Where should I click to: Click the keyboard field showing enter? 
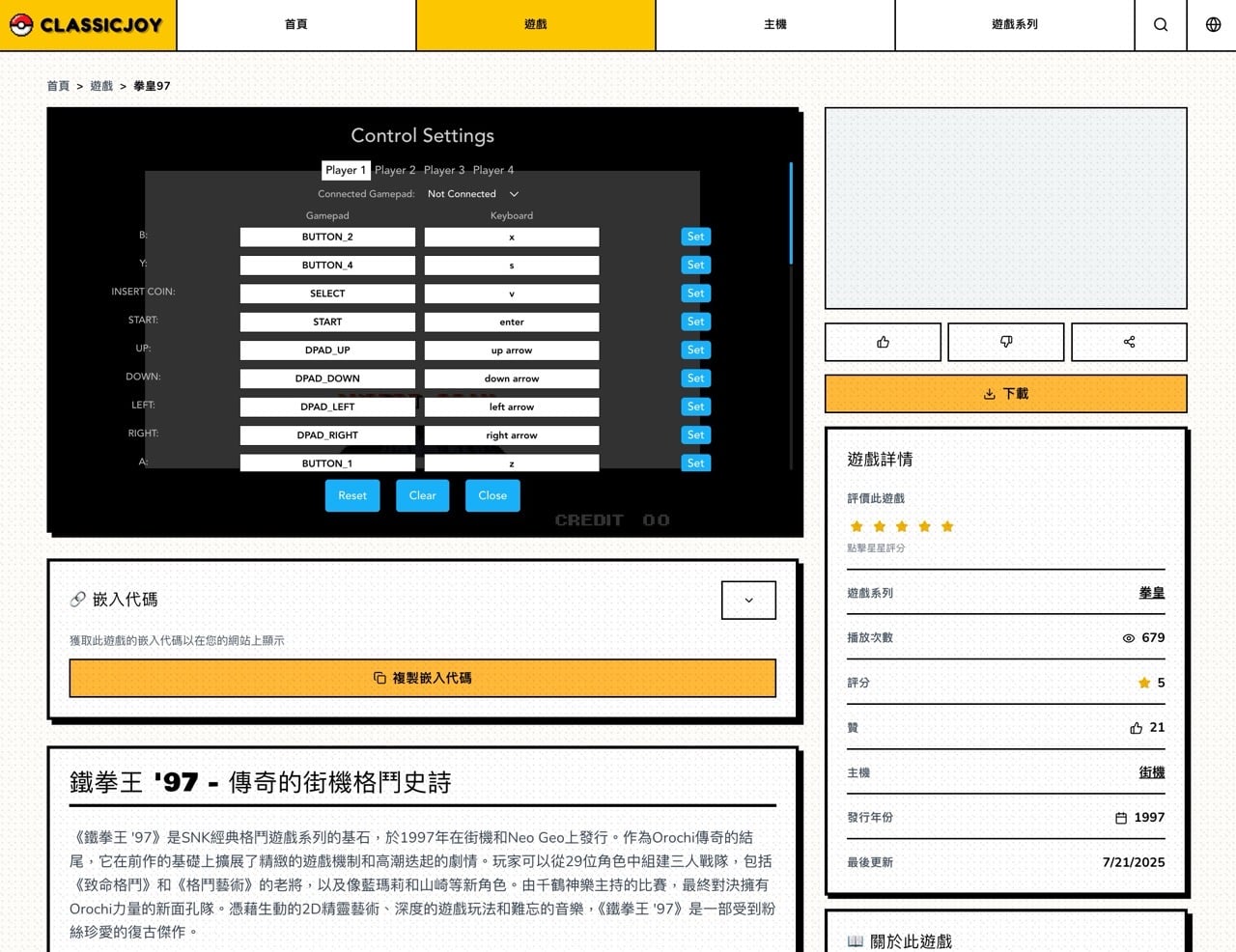click(x=512, y=322)
